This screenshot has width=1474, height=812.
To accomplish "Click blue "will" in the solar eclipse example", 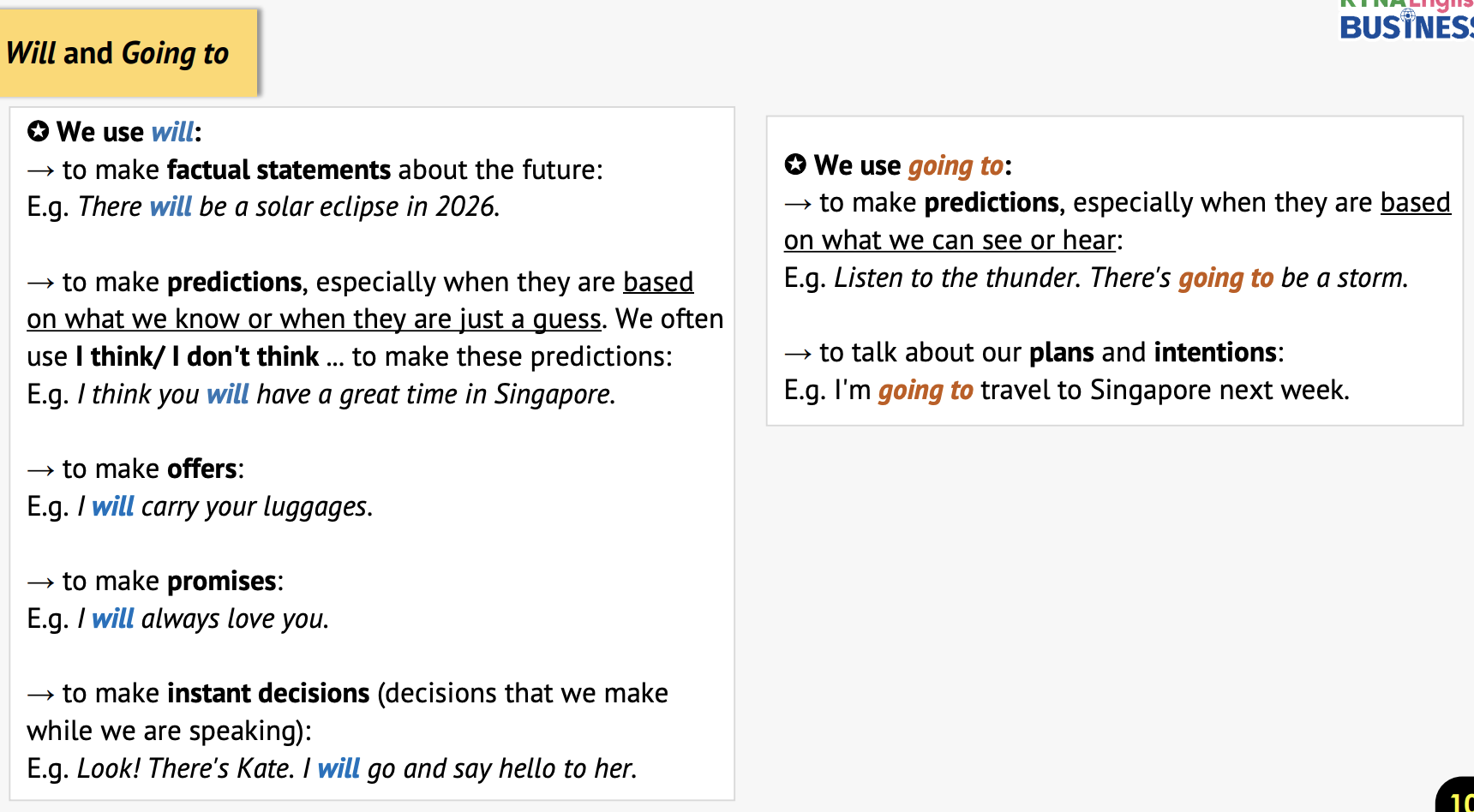I will [x=171, y=206].
